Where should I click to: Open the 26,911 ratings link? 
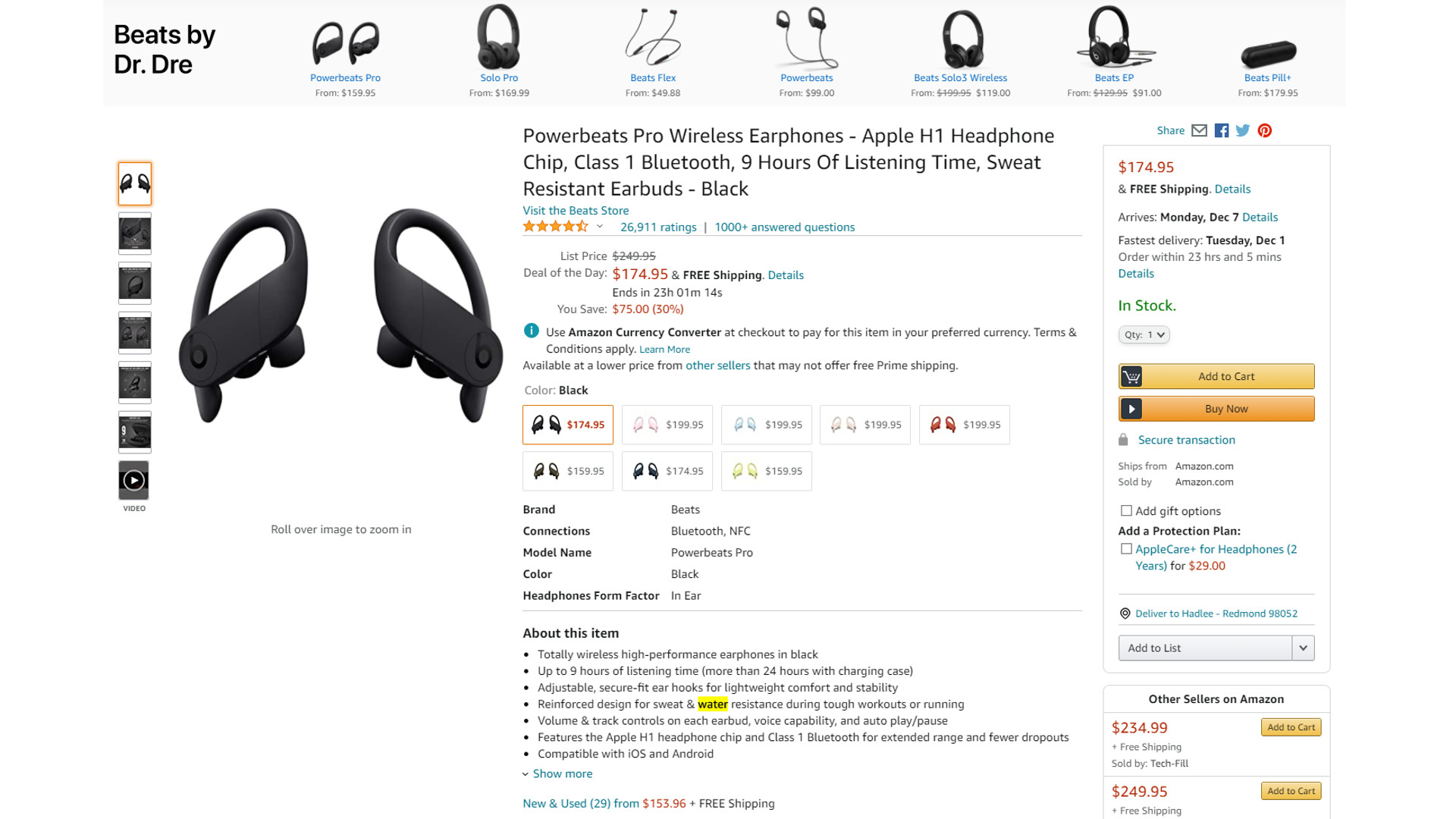pos(658,227)
